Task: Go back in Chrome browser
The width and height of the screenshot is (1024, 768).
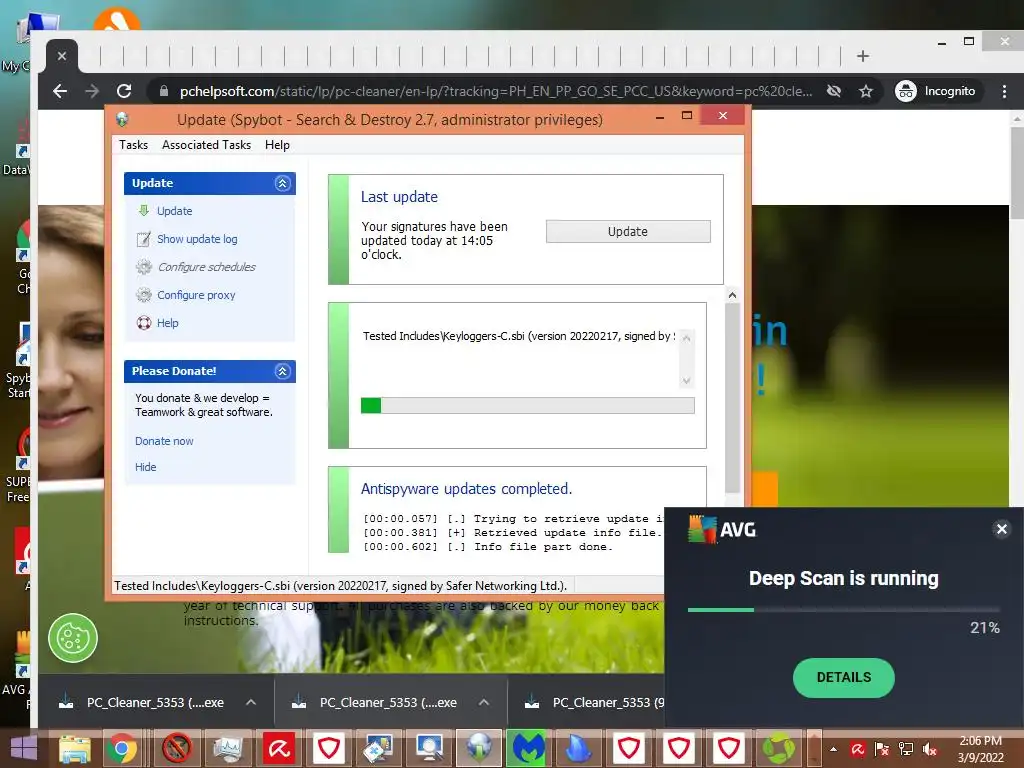Action: 60,91
